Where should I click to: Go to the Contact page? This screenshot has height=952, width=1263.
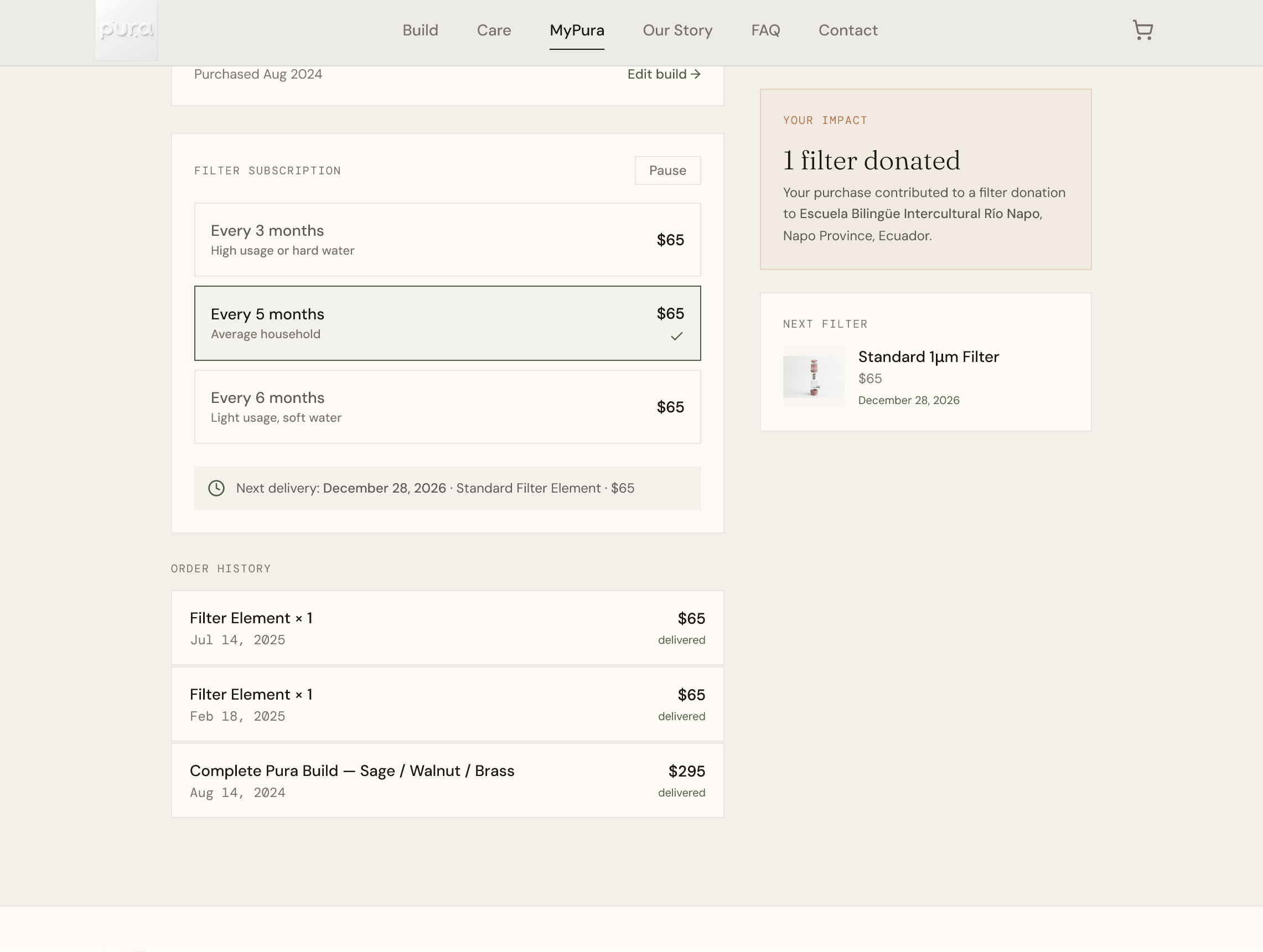(848, 30)
